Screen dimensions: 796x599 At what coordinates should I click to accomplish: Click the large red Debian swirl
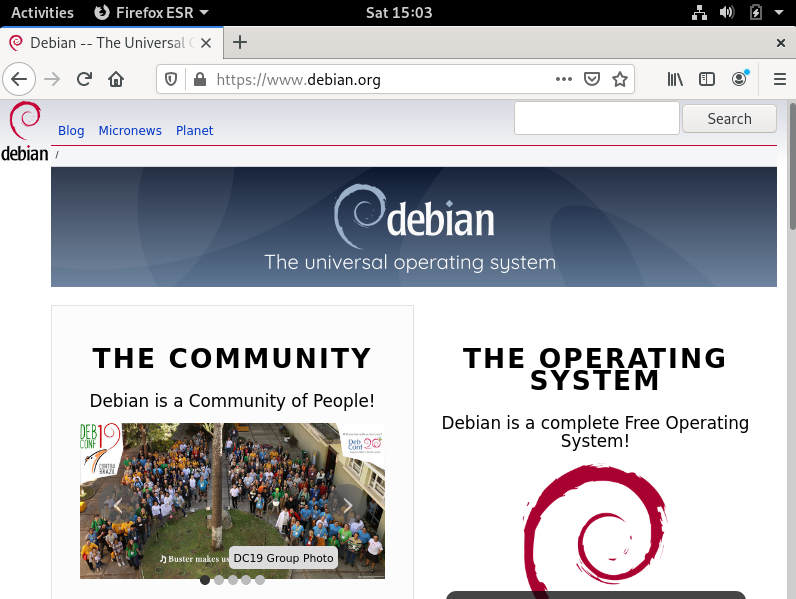[595, 530]
